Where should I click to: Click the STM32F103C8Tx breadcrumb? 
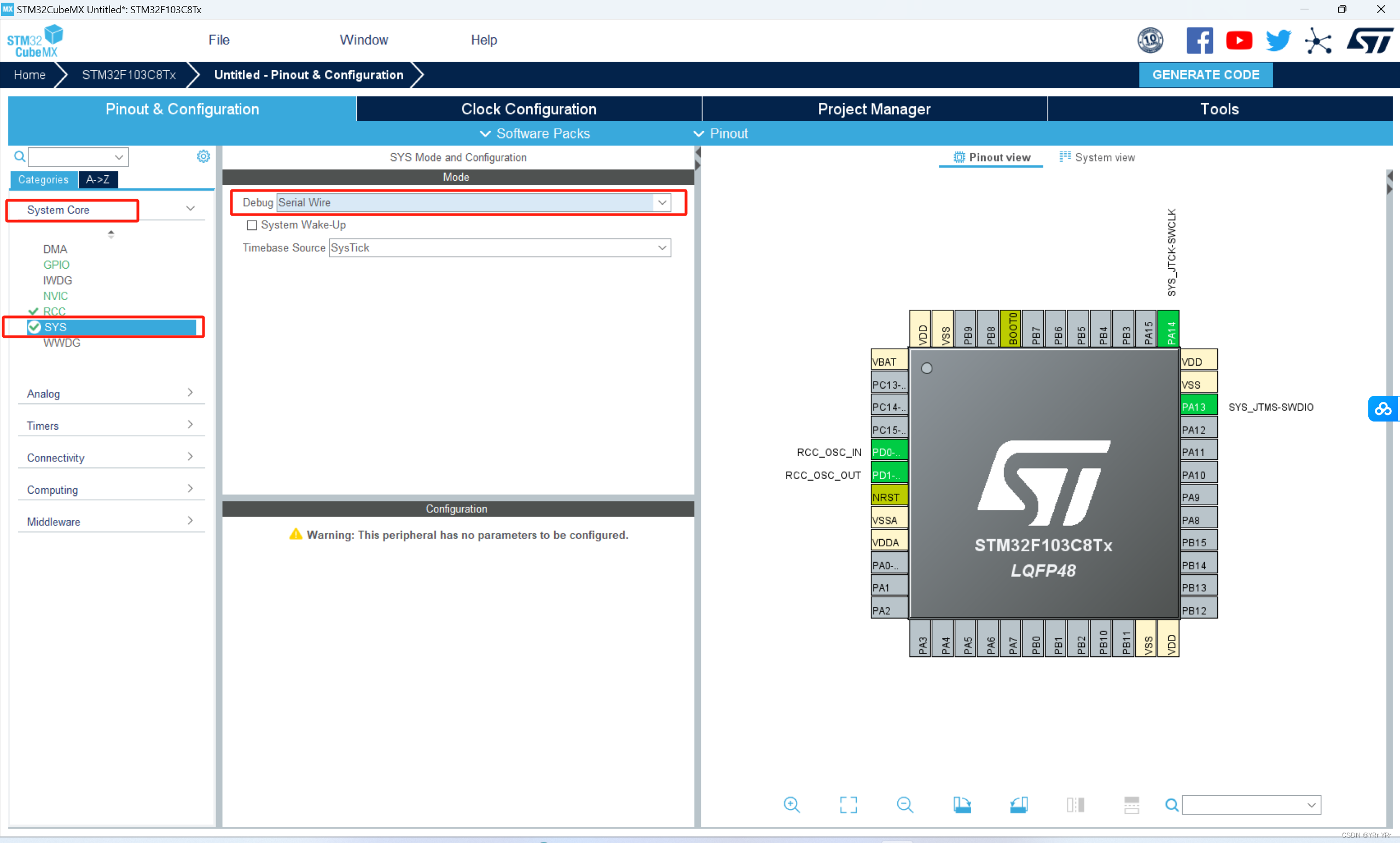point(129,75)
